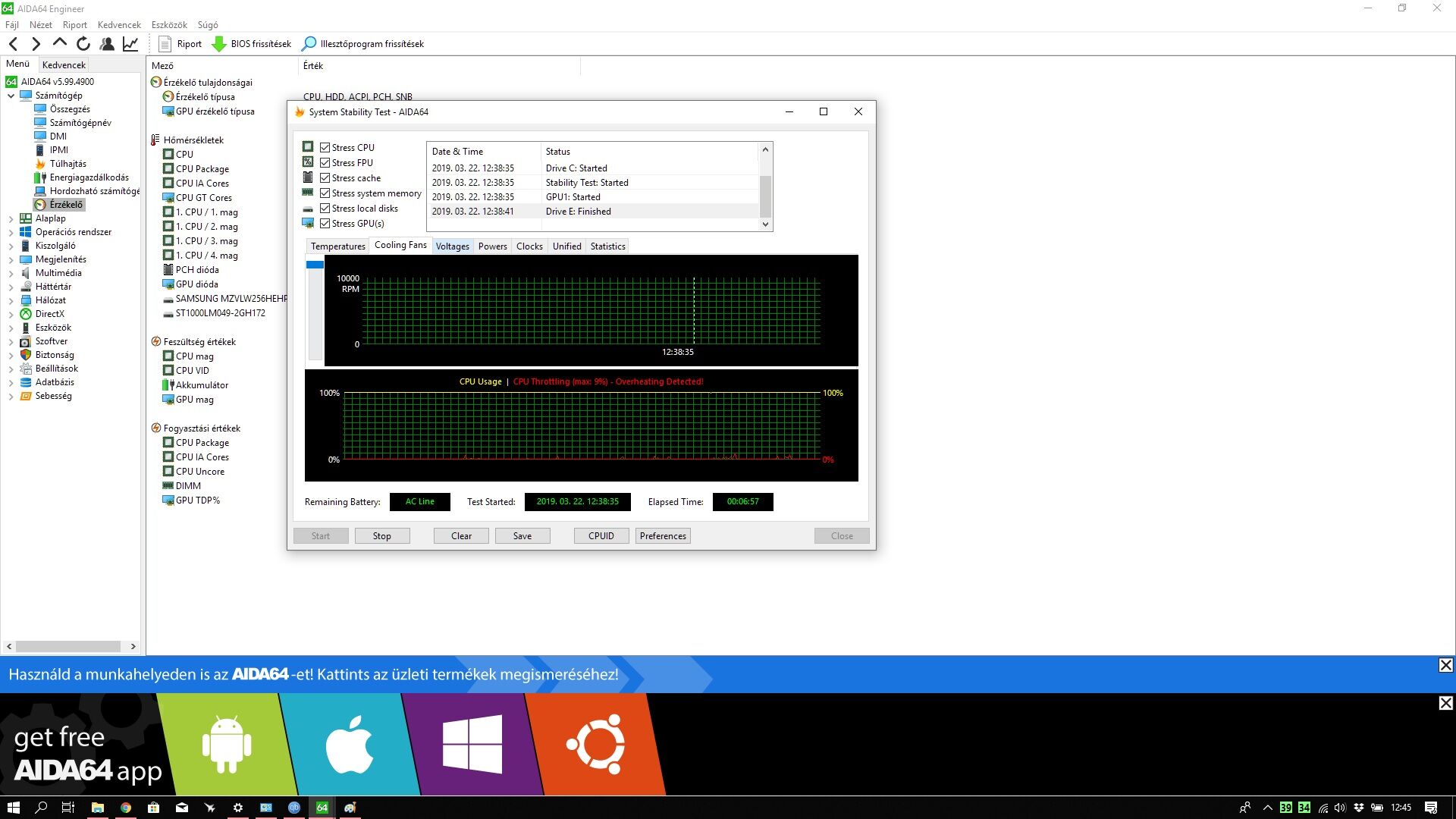Screen dimensions: 1456x819
Task: Select the Érzékelő sensor tree item
Action: pos(59,205)
